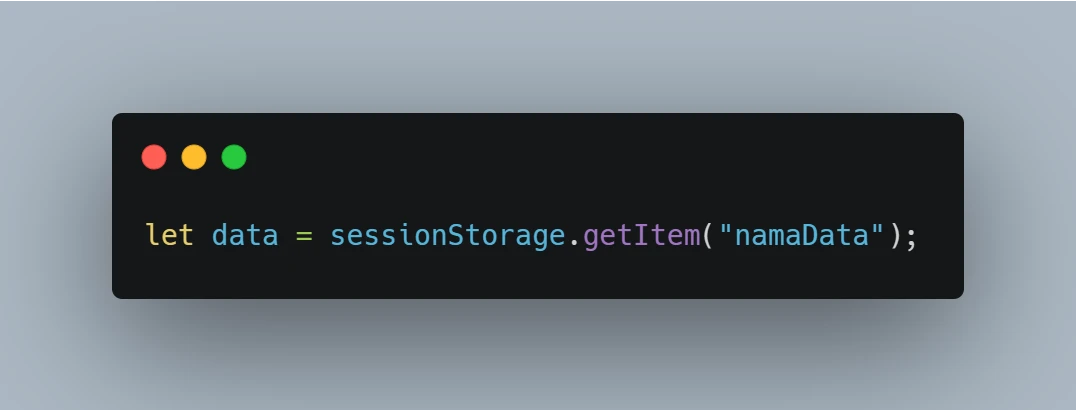
Task: Click the yellow minimize dot
Action: click(194, 157)
